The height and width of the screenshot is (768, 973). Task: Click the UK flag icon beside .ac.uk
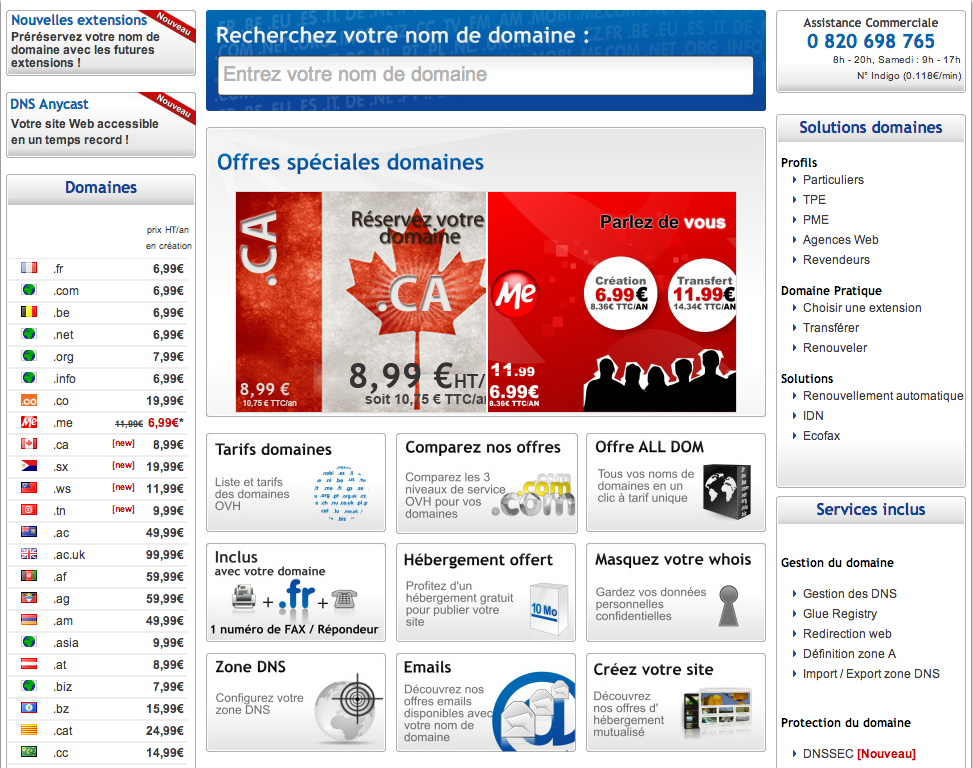coord(29,554)
